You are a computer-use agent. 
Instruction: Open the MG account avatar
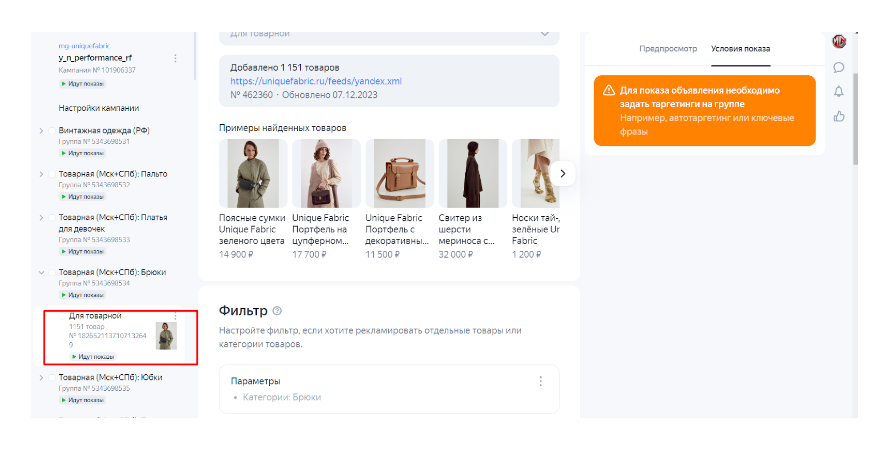pyautogui.click(x=840, y=42)
